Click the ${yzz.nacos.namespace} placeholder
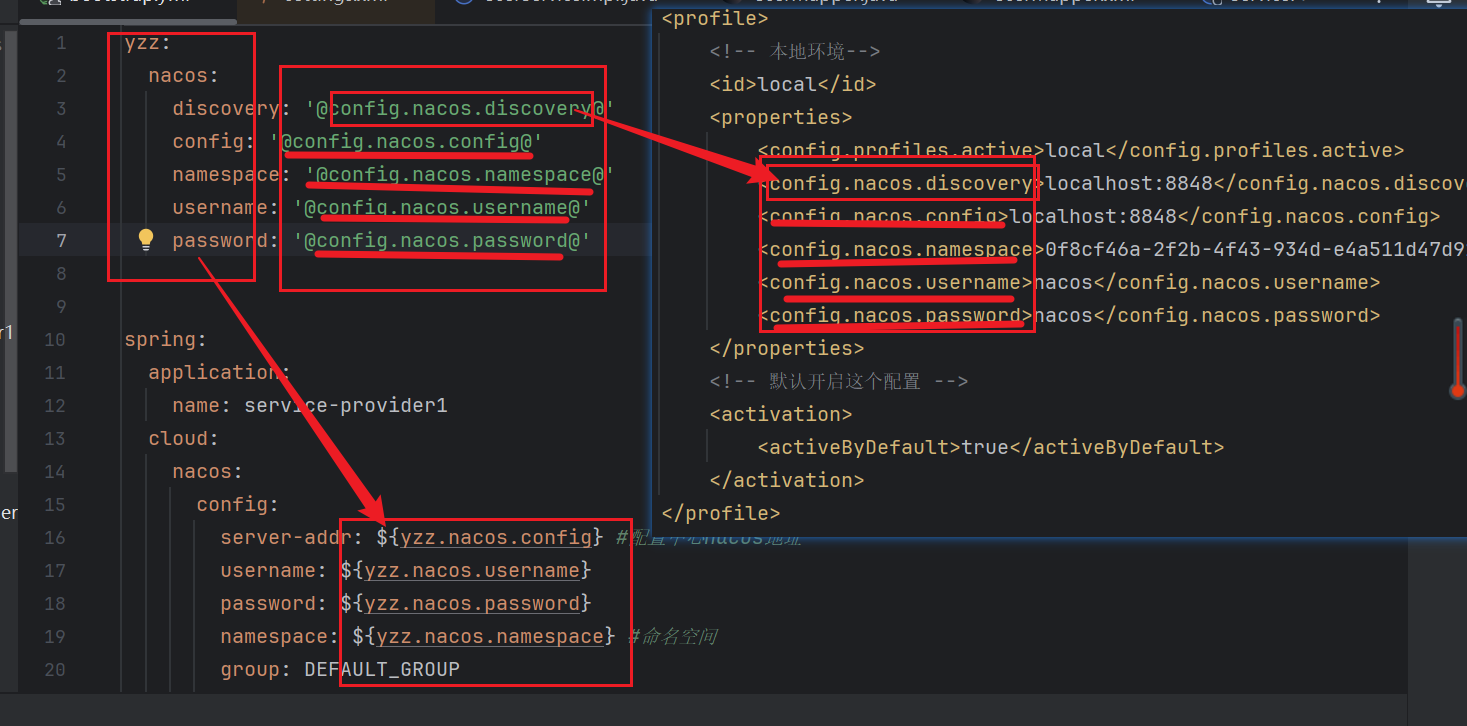Screen dimensions: 1467x726 coord(484,637)
